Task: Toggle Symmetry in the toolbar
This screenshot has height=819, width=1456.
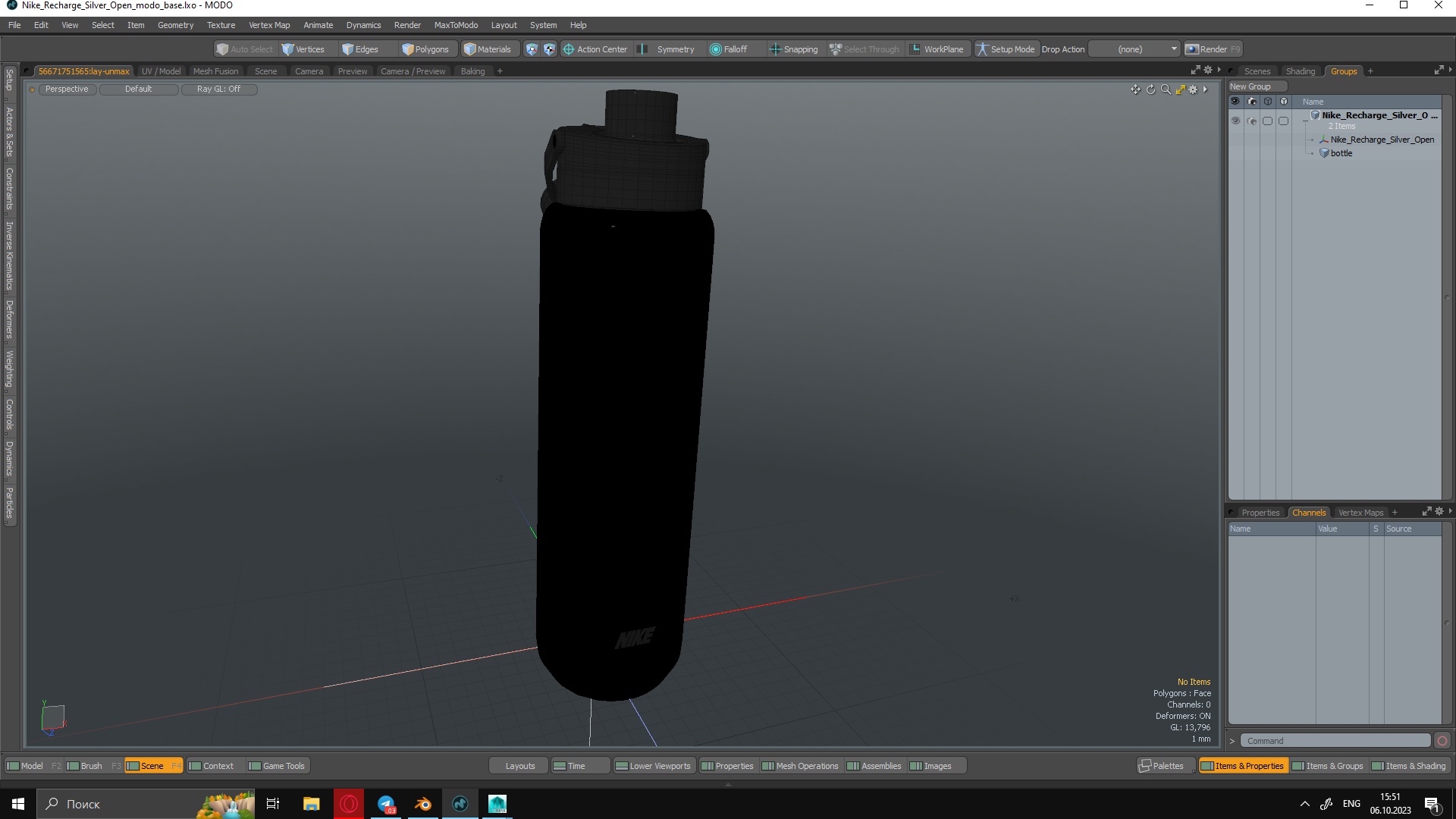Action: 667,49
